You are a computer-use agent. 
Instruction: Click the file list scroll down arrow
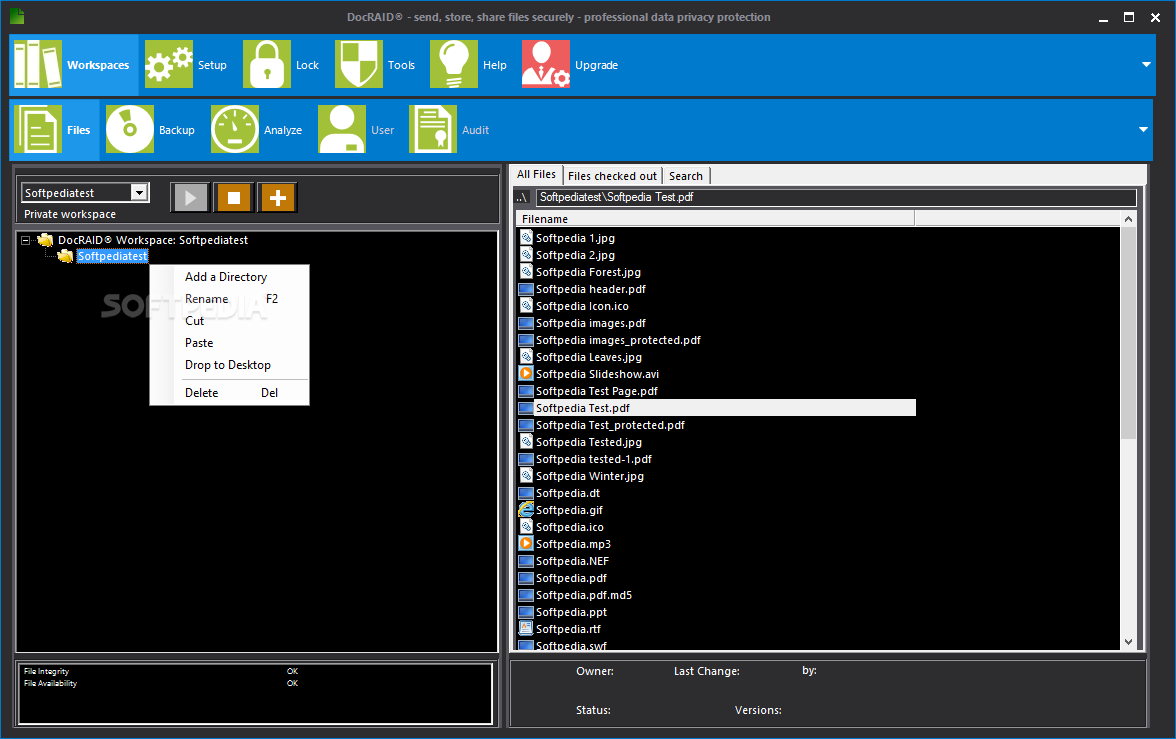click(x=1129, y=641)
